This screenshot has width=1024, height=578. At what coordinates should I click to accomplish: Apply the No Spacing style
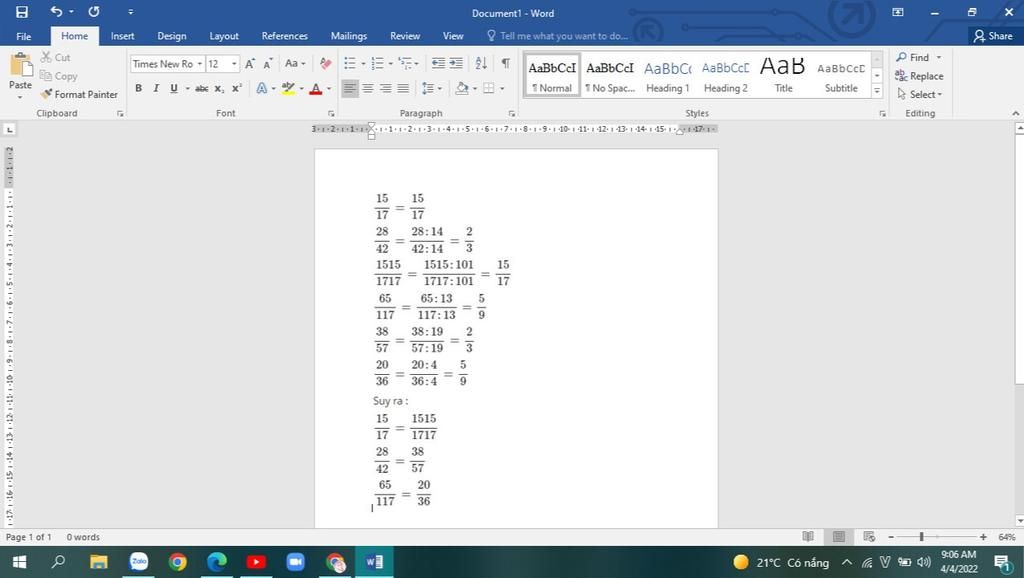click(610, 76)
